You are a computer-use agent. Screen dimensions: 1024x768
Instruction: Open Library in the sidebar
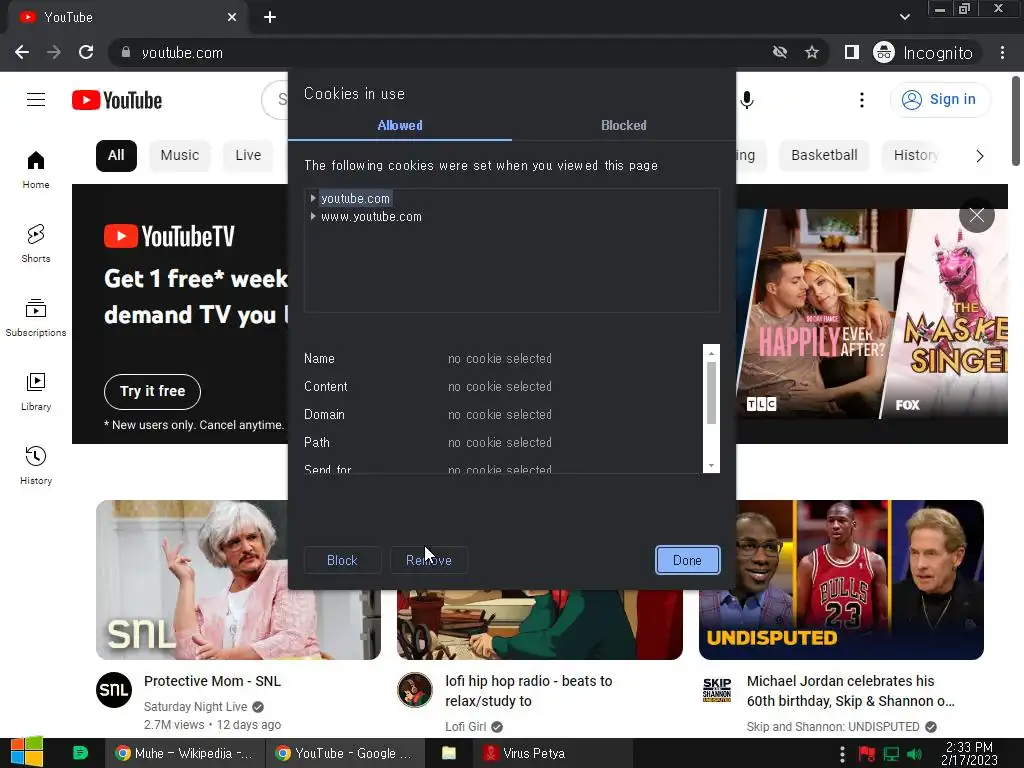36,392
